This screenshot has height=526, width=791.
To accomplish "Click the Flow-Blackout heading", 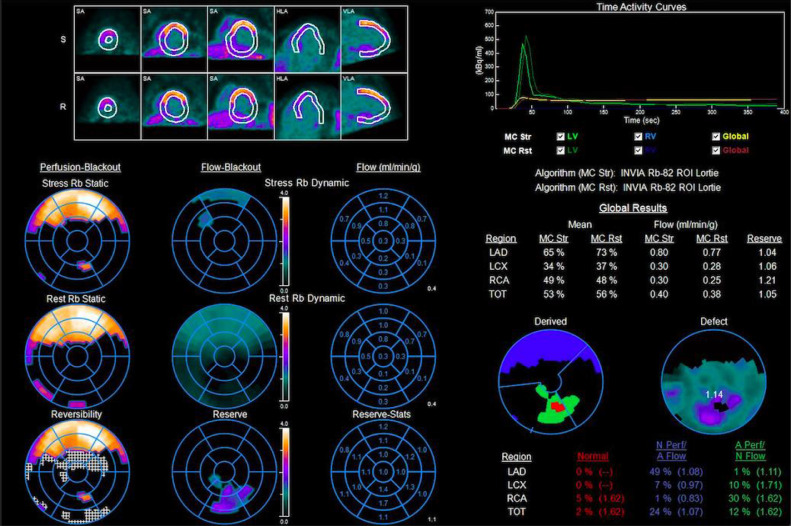I will (231, 167).
